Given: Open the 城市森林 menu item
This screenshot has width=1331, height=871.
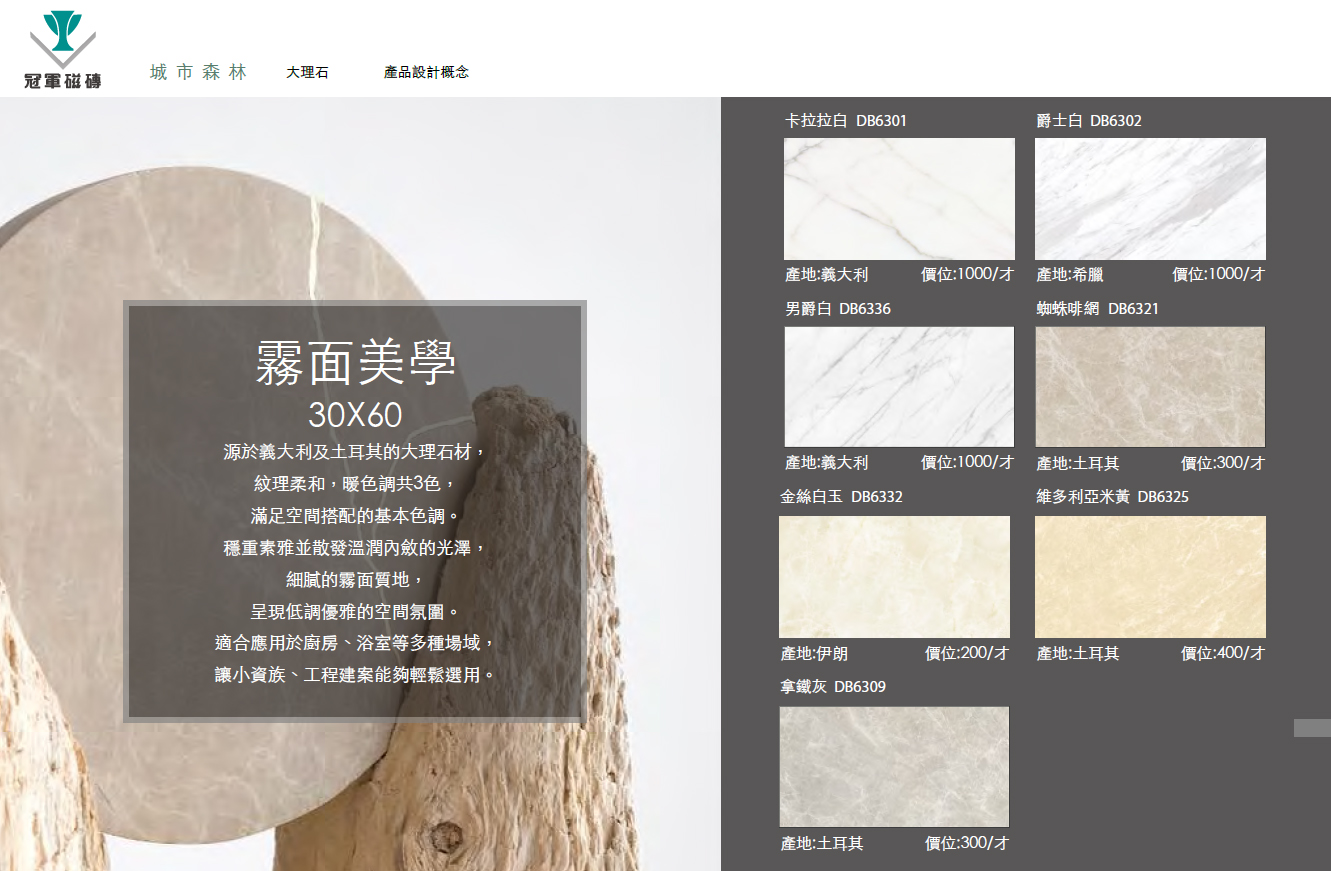Looking at the screenshot, I should (x=198, y=72).
